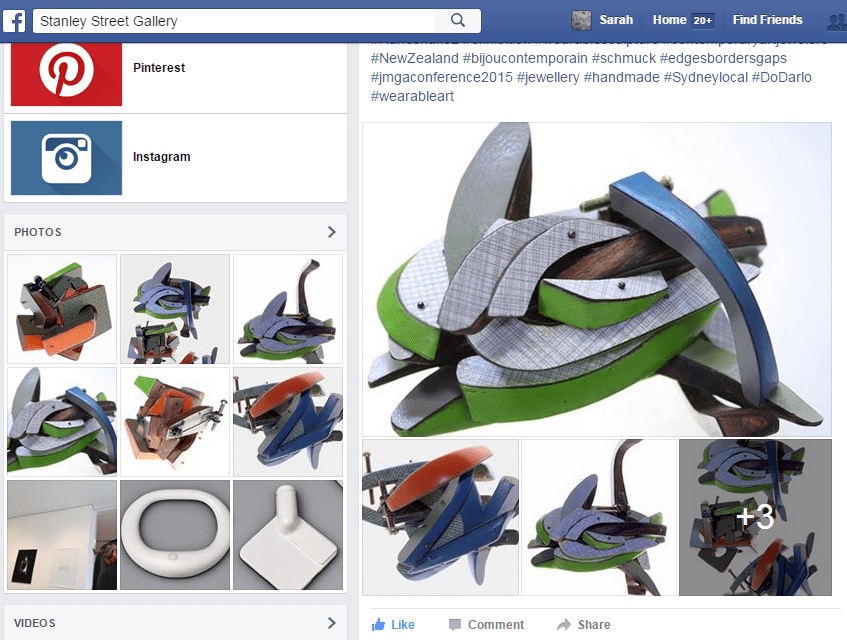Click the Stanley Street Gallery search field

[x=240, y=20]
